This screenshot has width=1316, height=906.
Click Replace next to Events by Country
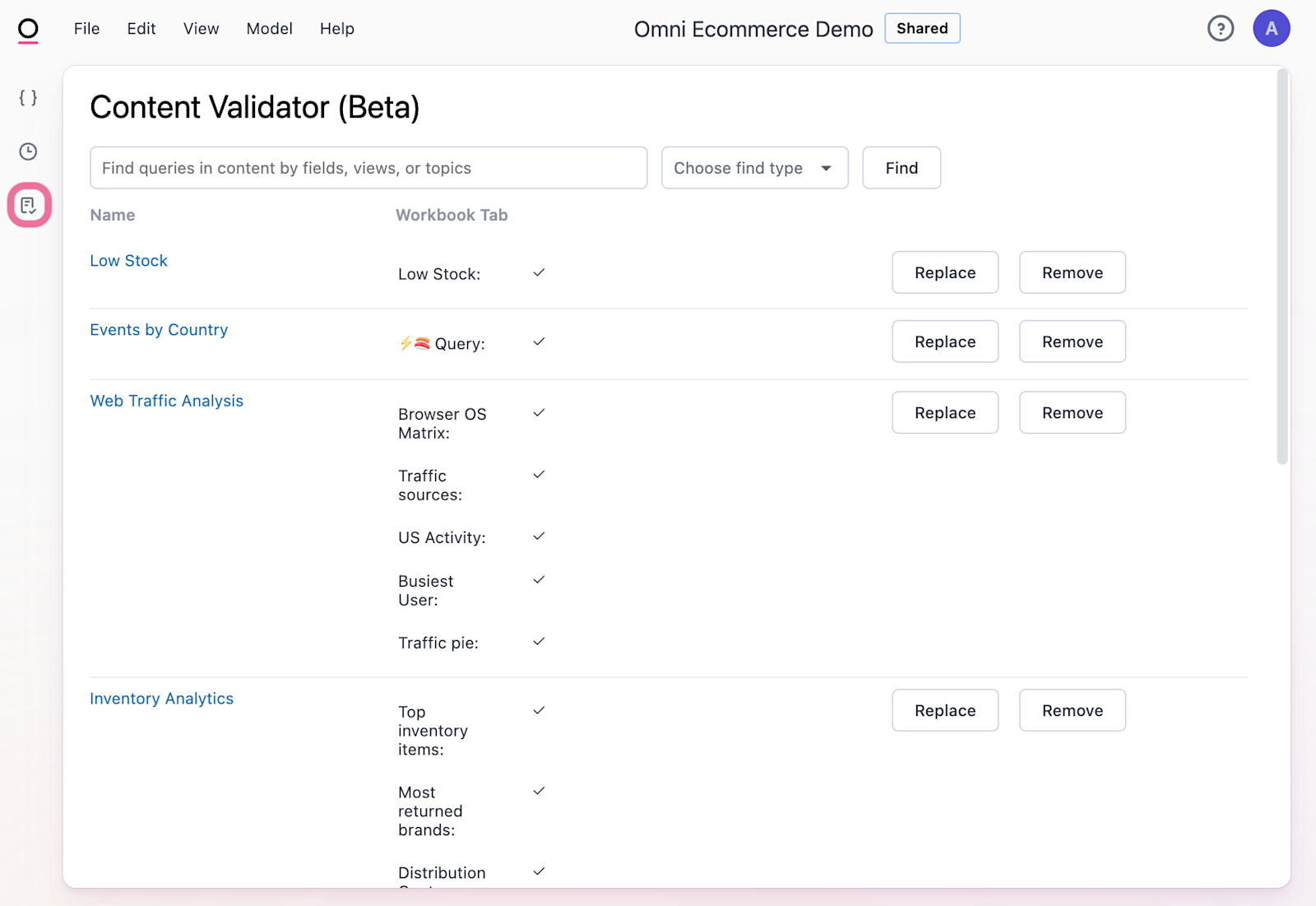point(944,341)
